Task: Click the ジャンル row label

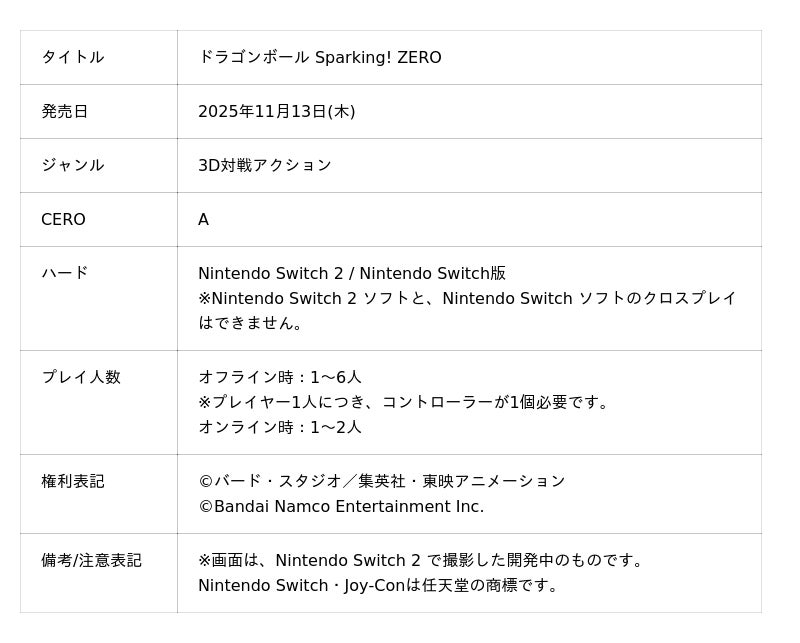Action: point(72,165)
